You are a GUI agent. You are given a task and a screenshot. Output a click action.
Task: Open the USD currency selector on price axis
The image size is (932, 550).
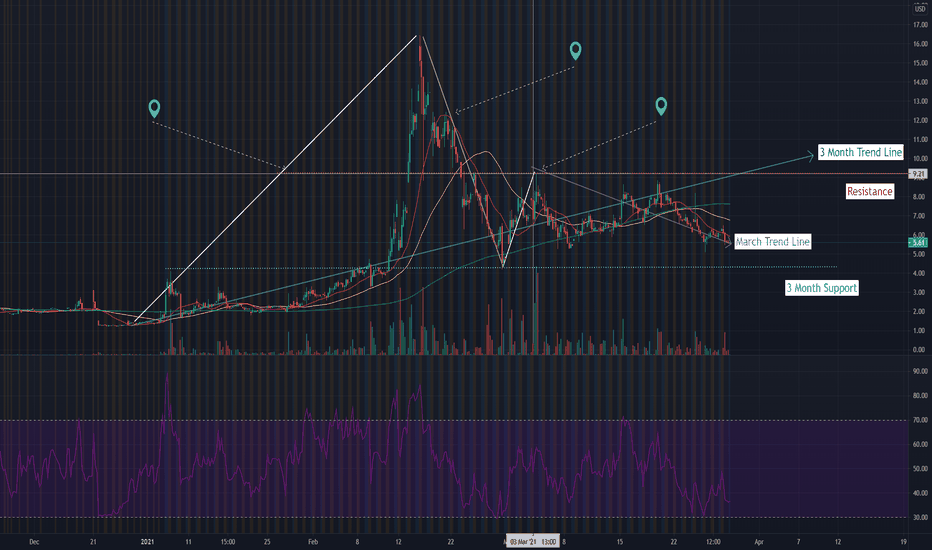pos(920,9)
